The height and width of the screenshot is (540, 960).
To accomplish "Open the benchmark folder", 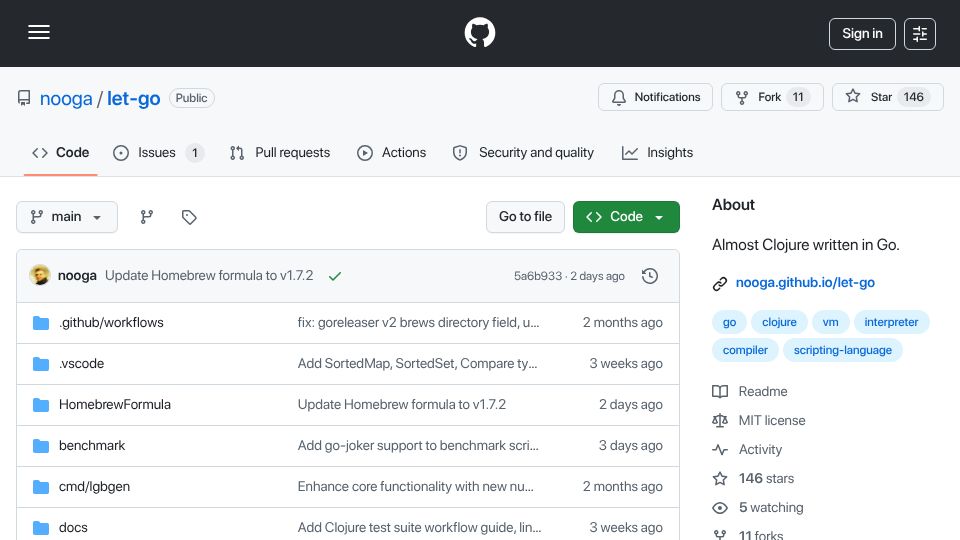I will (92, 446).
